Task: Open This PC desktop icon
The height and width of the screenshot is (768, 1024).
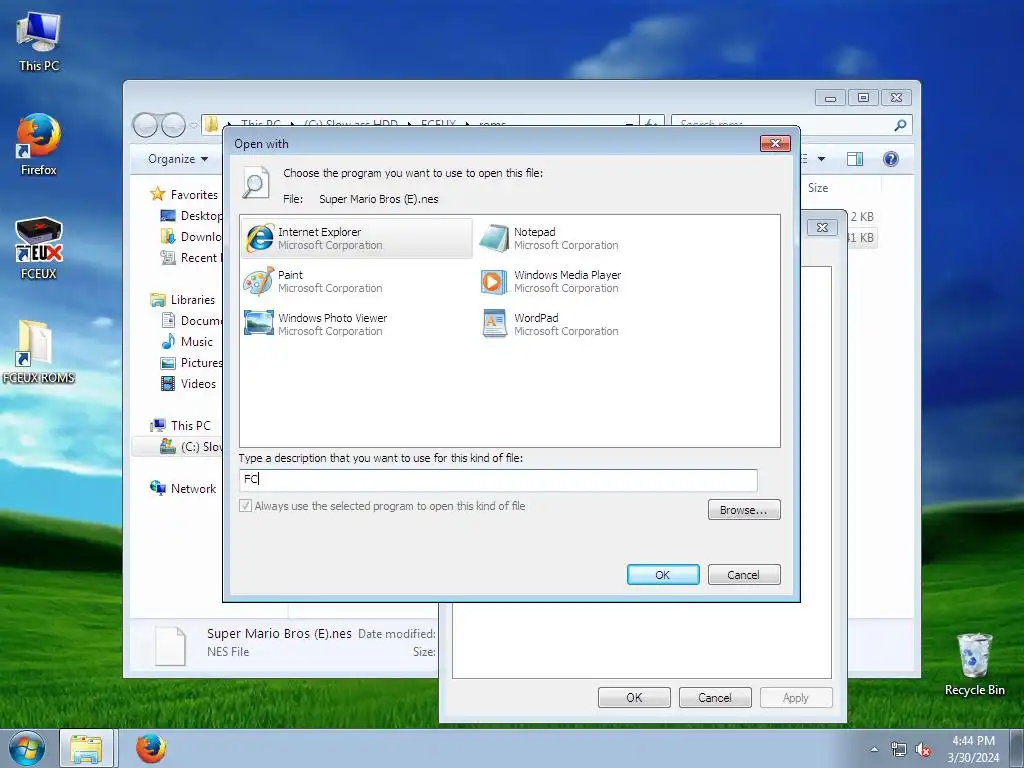Action: [39, 41]
